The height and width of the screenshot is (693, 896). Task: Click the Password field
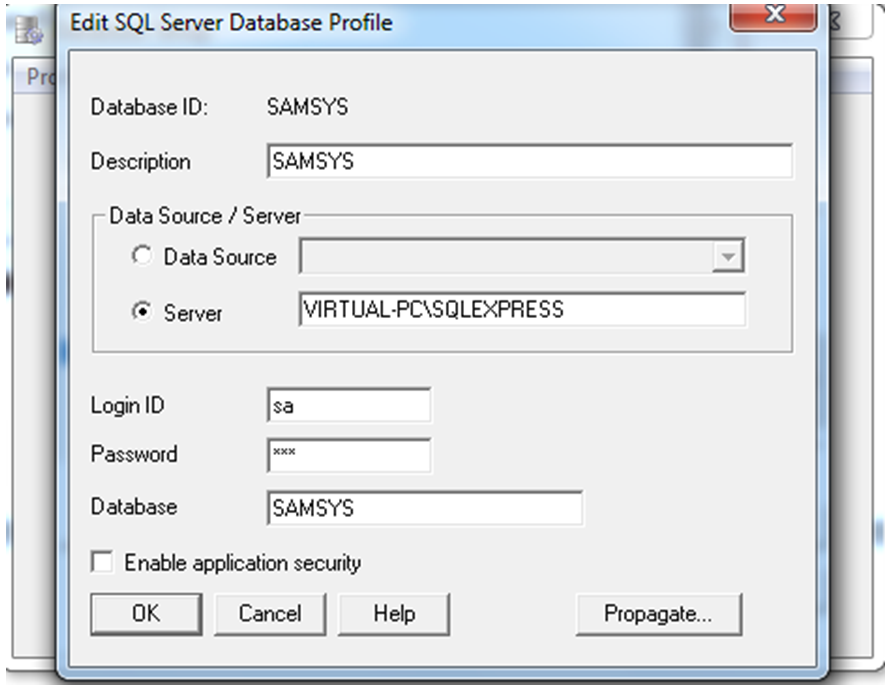[349, 455]
